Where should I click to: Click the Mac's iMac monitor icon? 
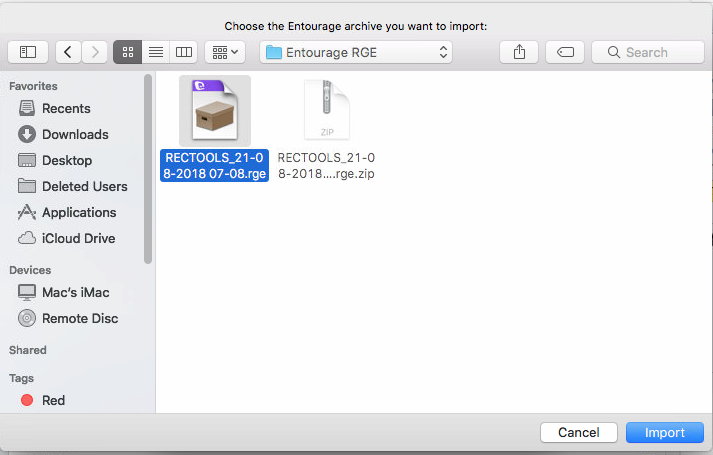click(27, 292)
